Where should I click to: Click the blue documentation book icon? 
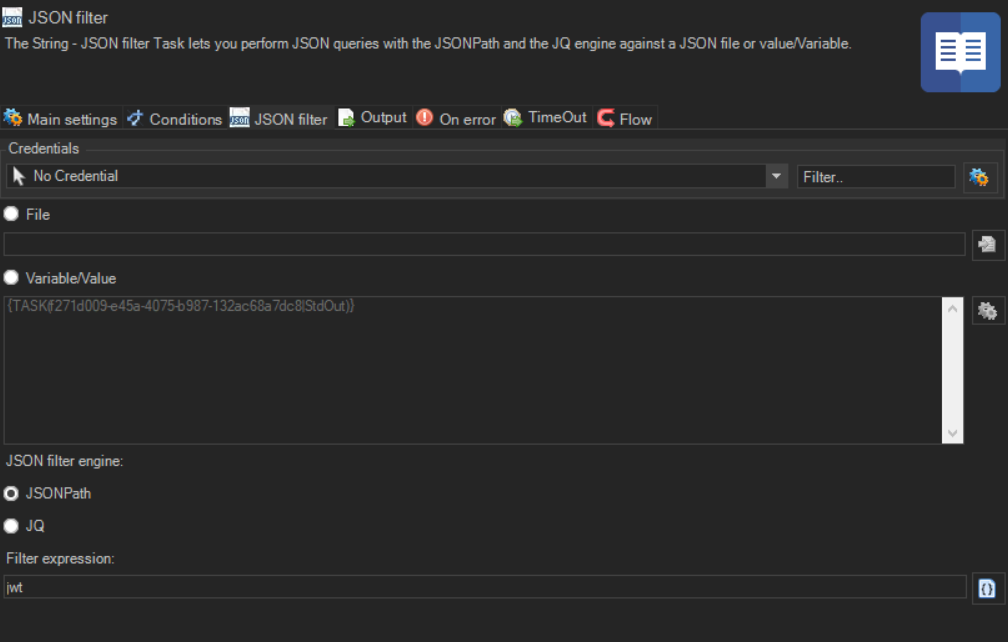coord(960,52)
